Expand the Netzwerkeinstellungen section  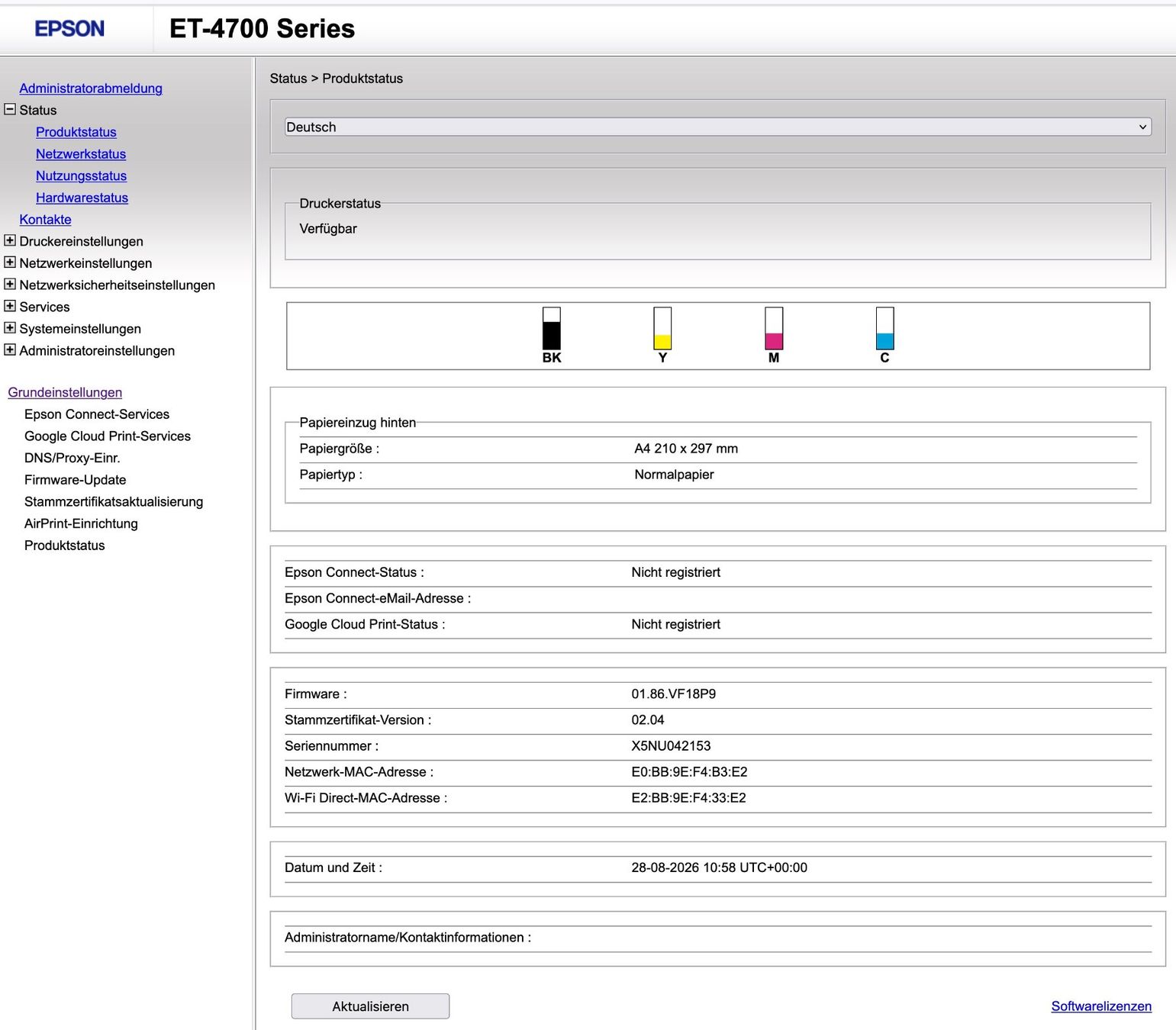tap(10, 262)
